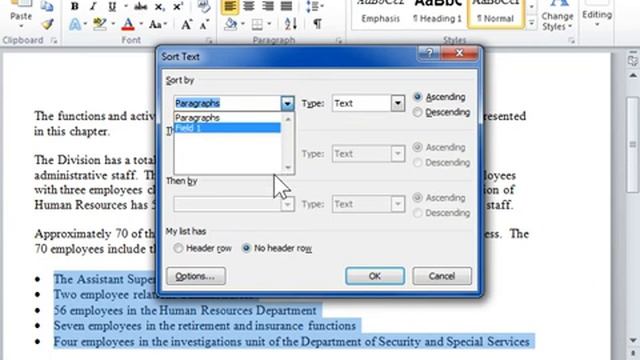Click dropdown list scroll up arrow
This screenshot has height=360, width=640.
coord(288,119)
